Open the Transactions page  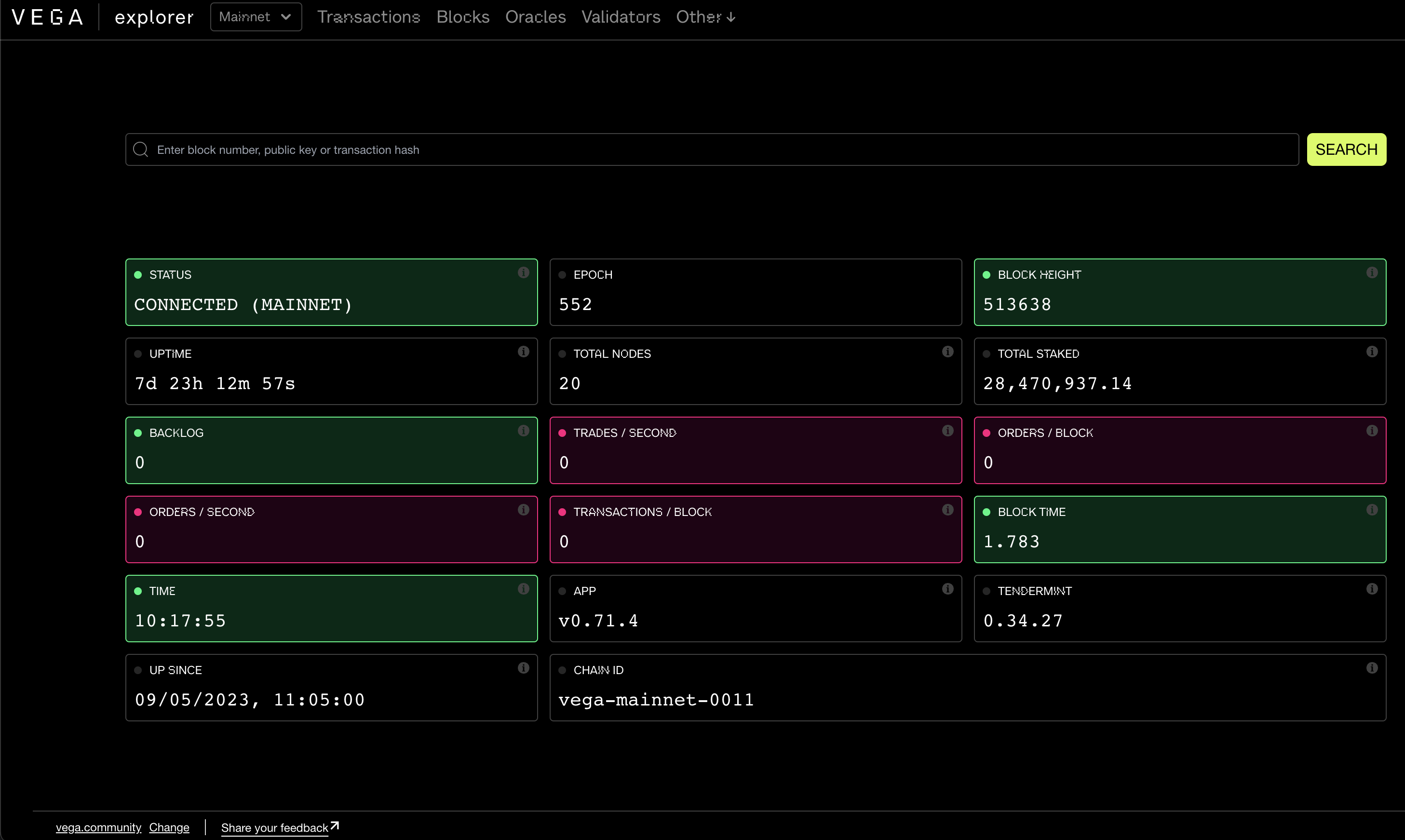pyautogui.click(x=368, y=17)
